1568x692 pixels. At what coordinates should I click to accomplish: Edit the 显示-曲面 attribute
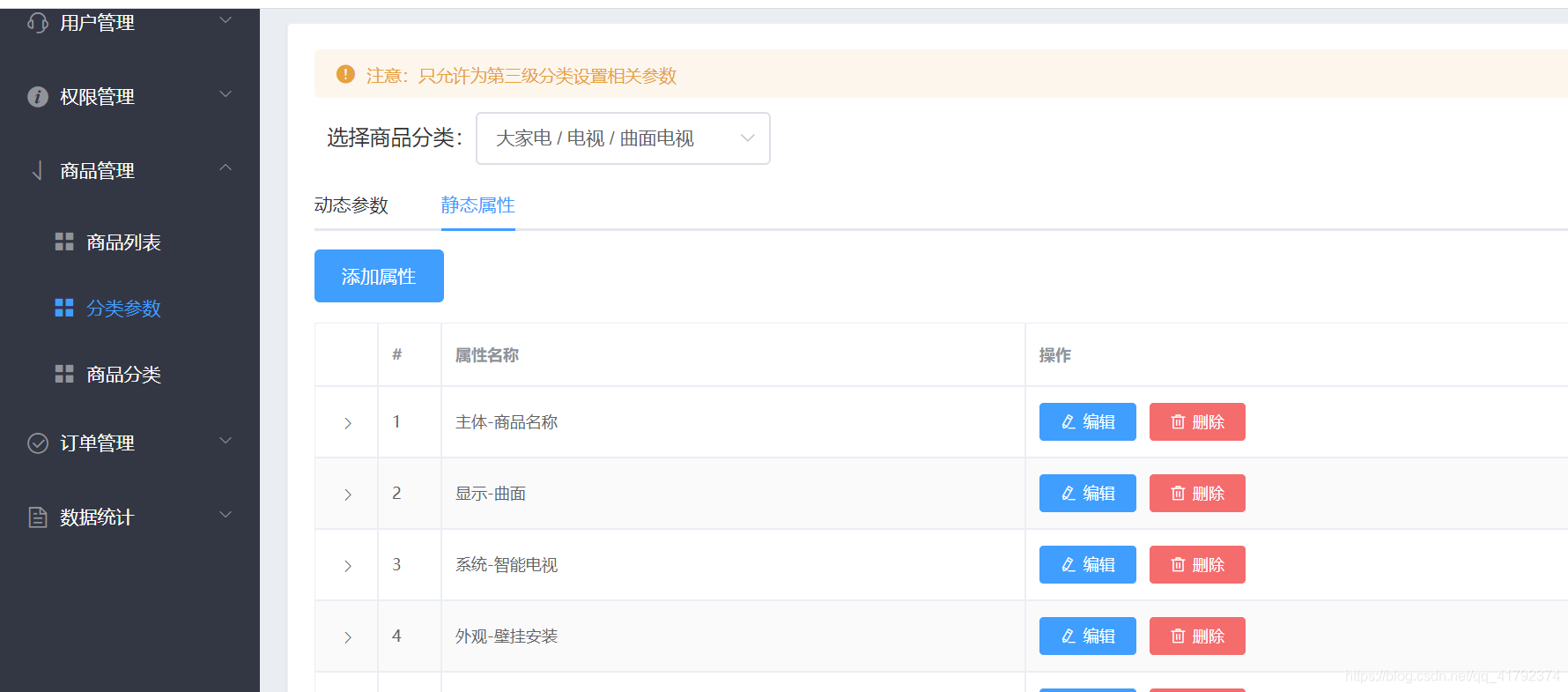pyautogui.click(x=1088, y=493)
